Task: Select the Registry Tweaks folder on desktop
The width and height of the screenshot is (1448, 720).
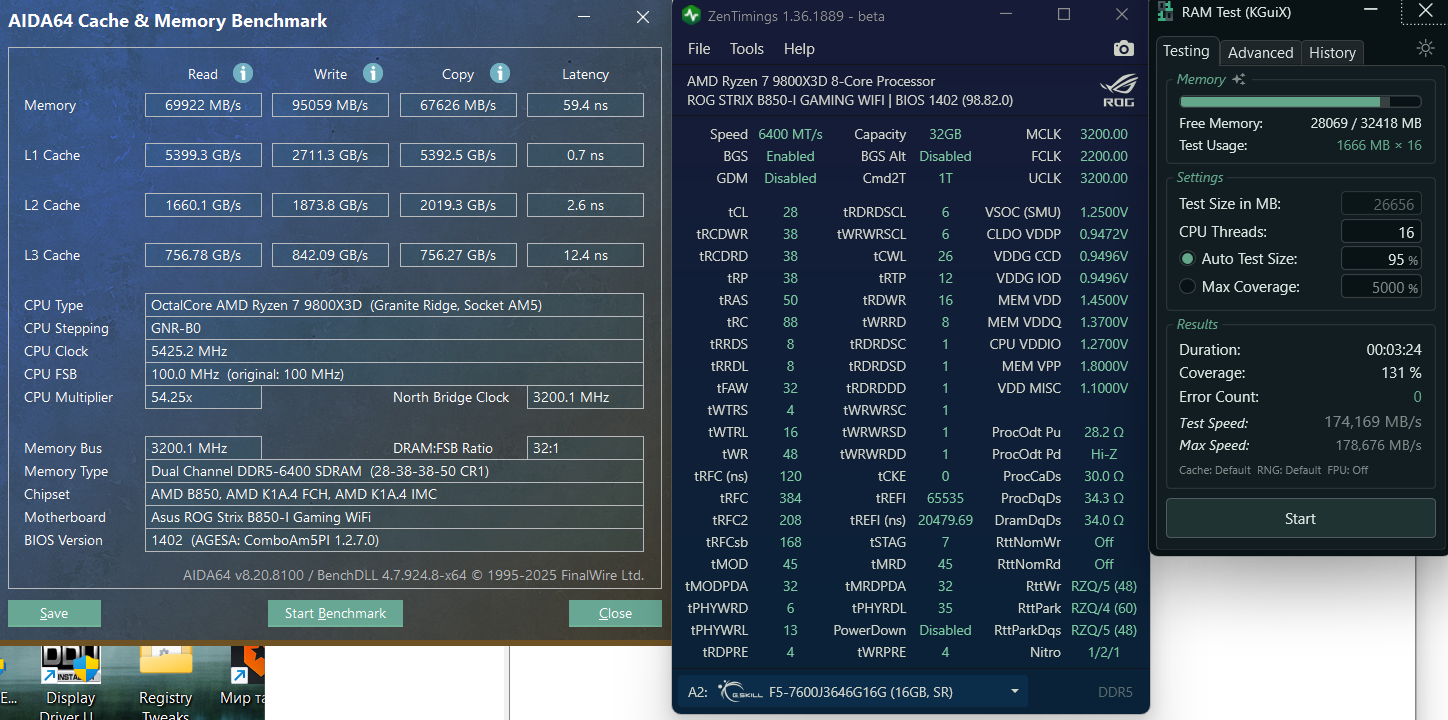Action: tap(166, 680)
